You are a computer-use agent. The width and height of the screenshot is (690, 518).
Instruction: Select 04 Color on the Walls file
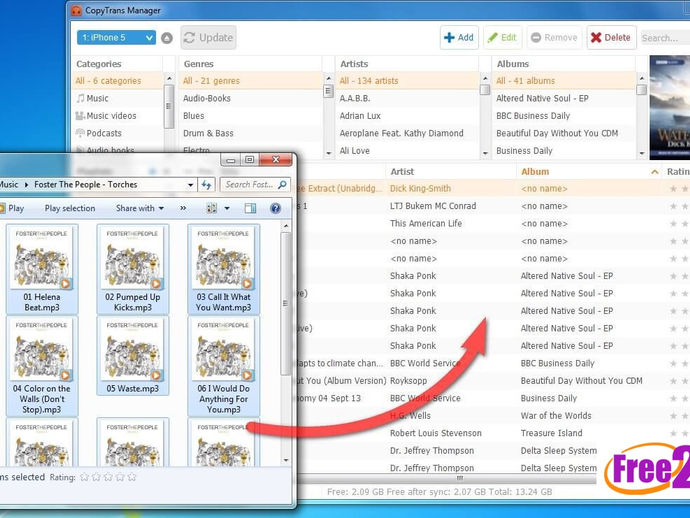pos(42,366)
